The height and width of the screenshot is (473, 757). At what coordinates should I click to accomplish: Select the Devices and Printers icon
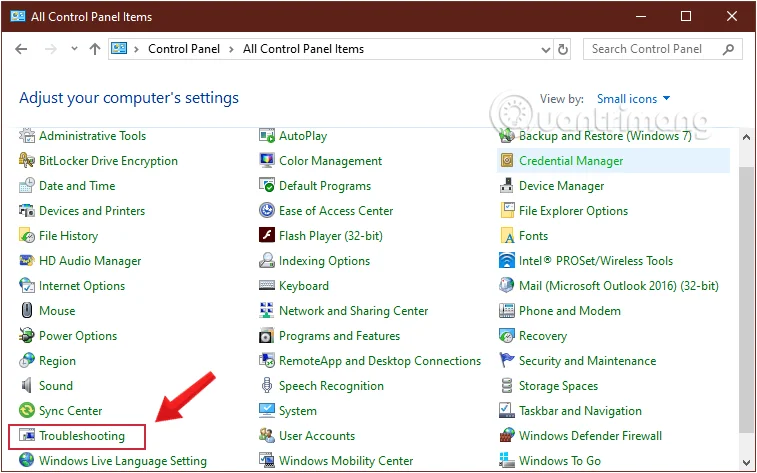[x=27, y=211]
